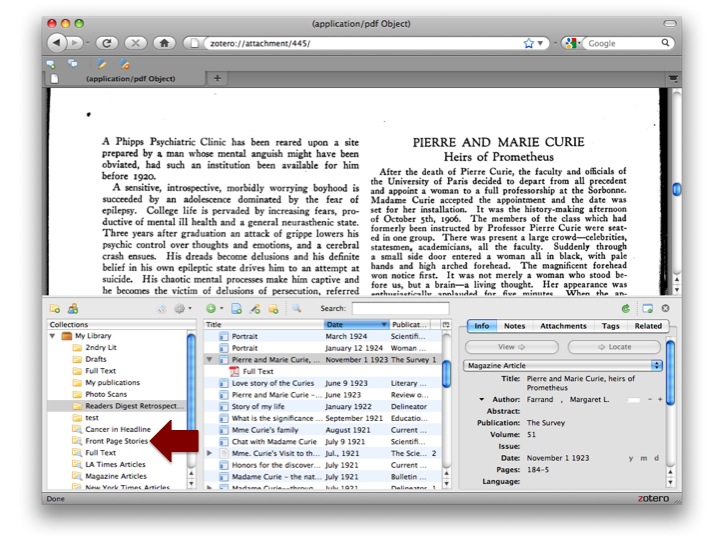This screenshot has width=720, height=540.
Task: Close the Zotero pane
Action: [x=665, y=308]
